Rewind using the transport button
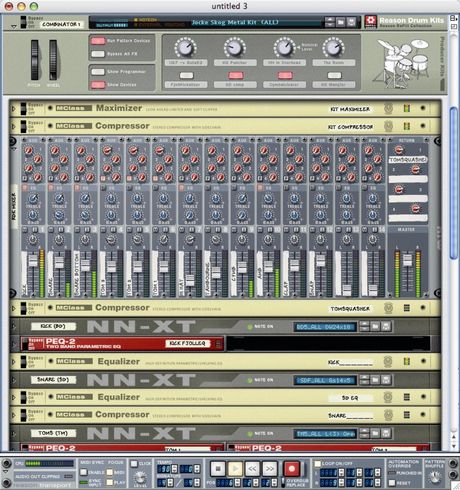 click(x=252, y=469)
